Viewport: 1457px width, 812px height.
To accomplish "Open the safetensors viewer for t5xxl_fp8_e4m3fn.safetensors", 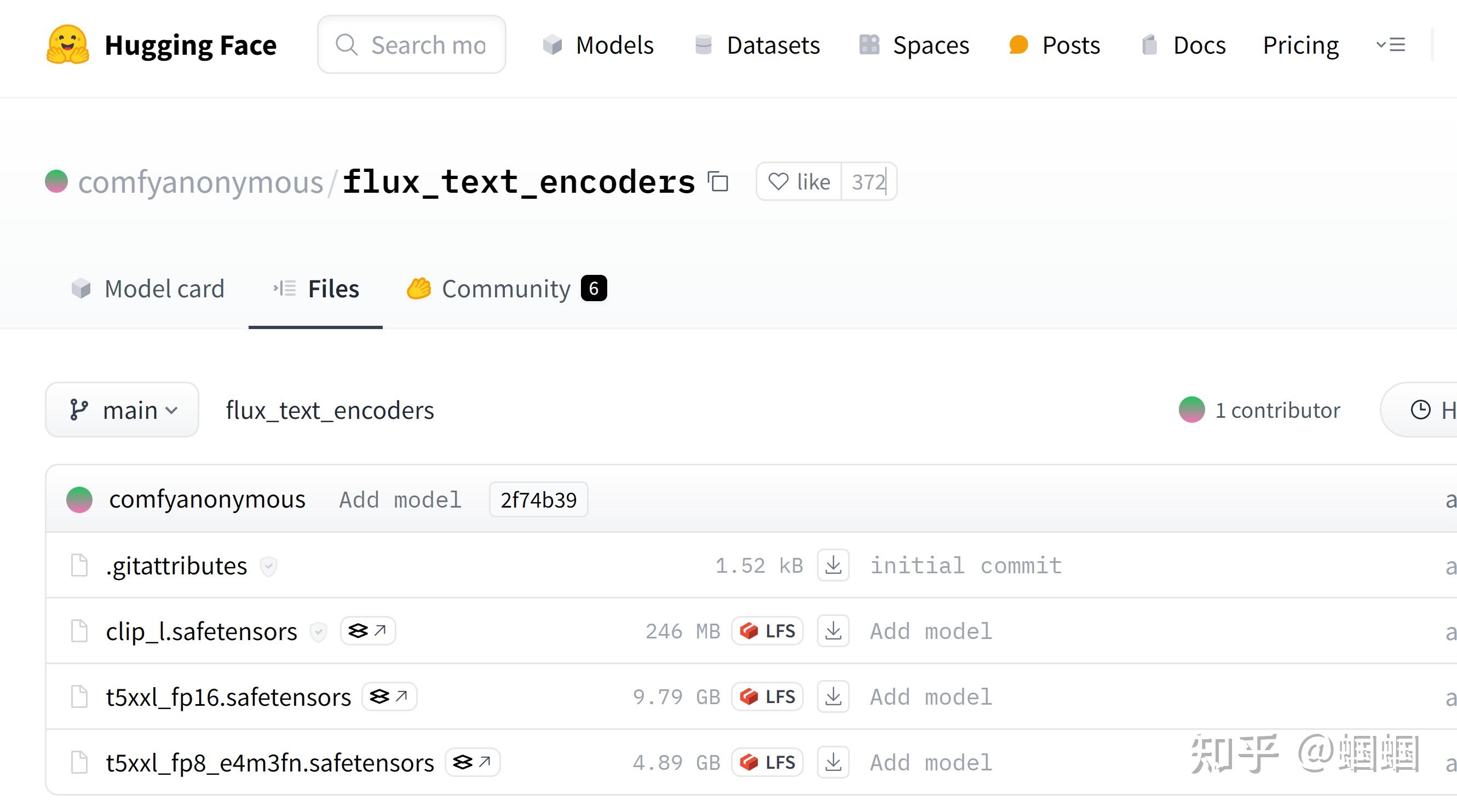I will click(473, 762).
